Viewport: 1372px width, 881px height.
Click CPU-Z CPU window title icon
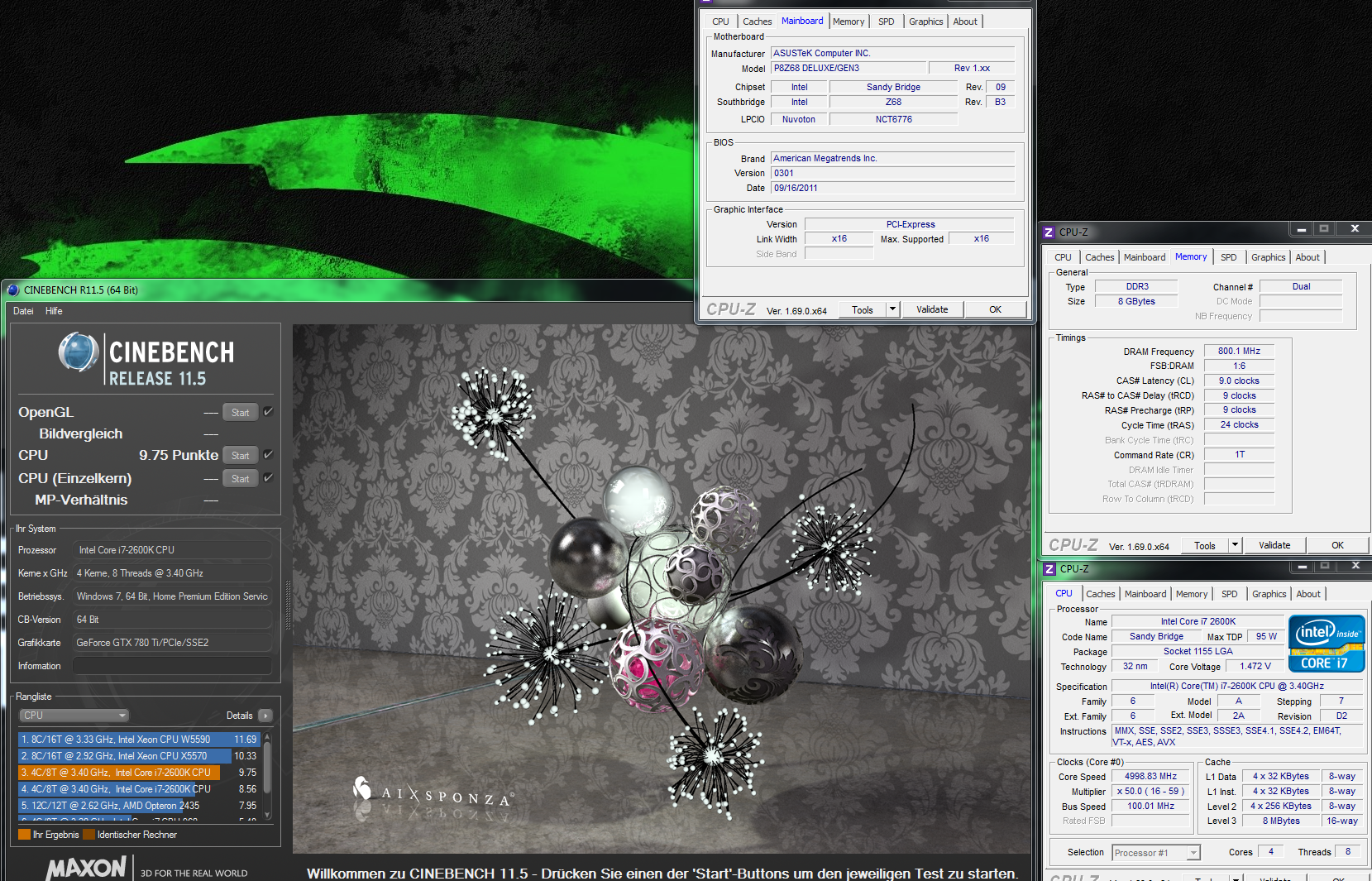pos(1049,569)
